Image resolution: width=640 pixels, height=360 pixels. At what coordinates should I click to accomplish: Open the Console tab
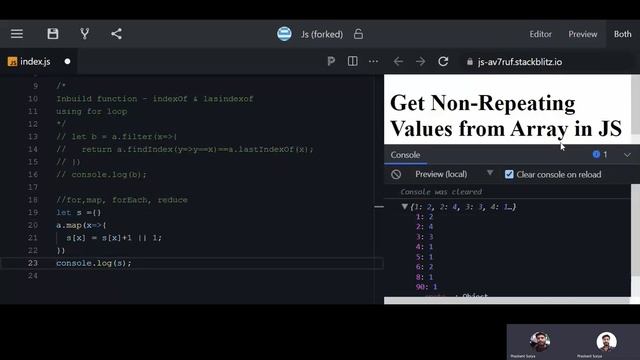405,155
